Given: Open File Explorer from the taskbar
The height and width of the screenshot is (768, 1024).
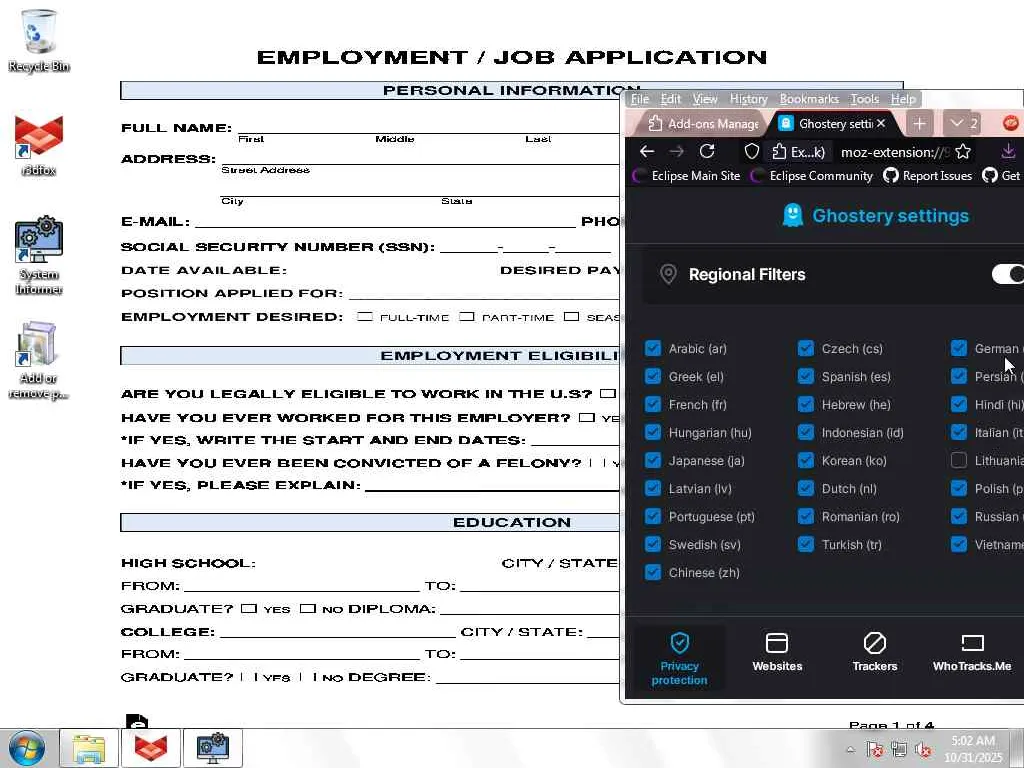Looking at the screenshot, I should [89, 748].
